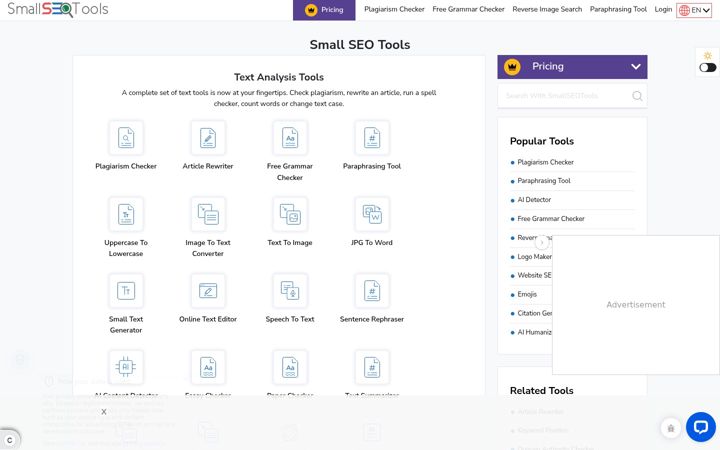Open the Article Rewriter tool icon

(208, 138)
